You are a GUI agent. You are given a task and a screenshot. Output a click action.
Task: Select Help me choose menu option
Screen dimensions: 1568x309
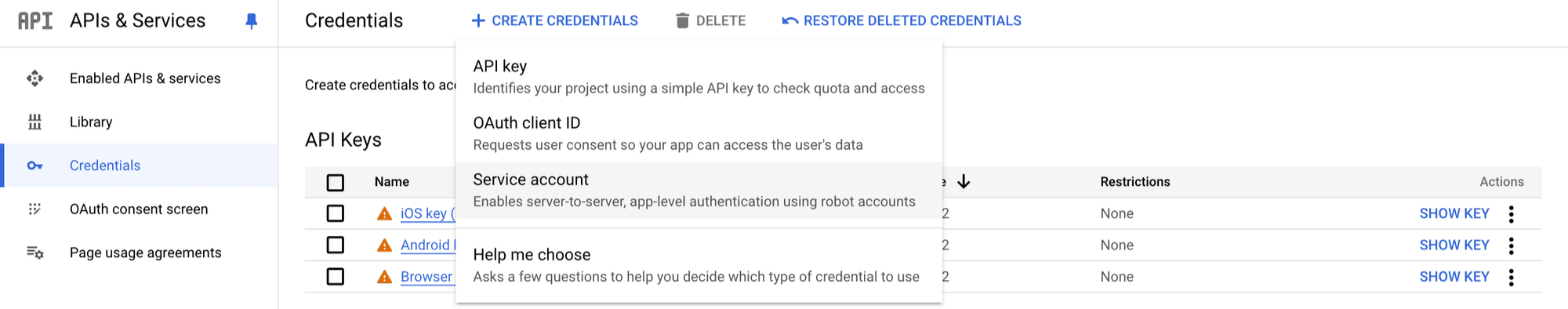[699, 266]
